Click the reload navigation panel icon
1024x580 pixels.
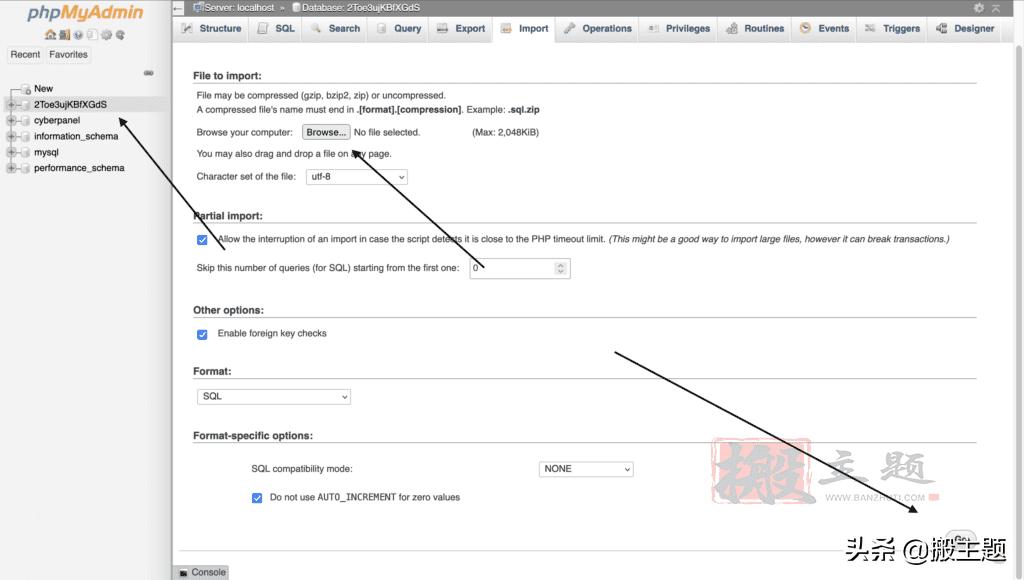tap(120, 35)
